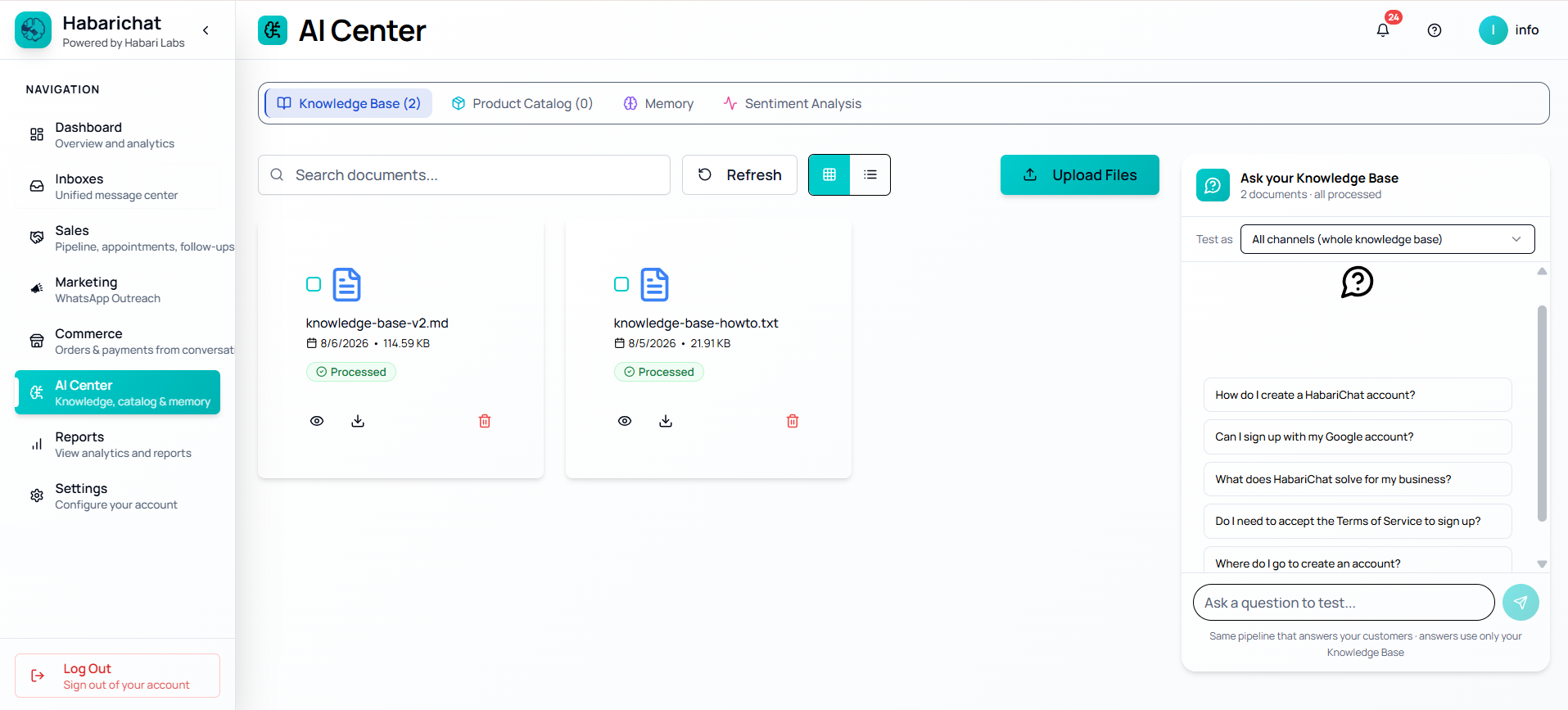Image resolution: width=1568 pixels, height=710 pixels.
Task: Open Commerce orders and payments
Action: (x=117, y=341)
